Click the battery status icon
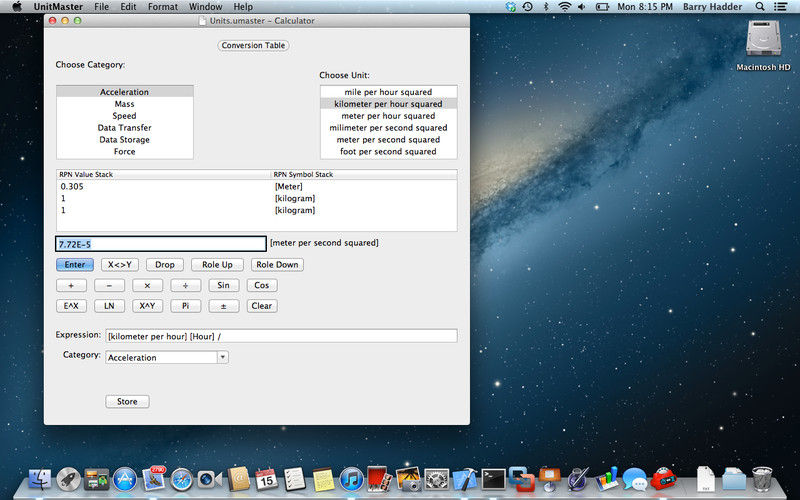 603,7
